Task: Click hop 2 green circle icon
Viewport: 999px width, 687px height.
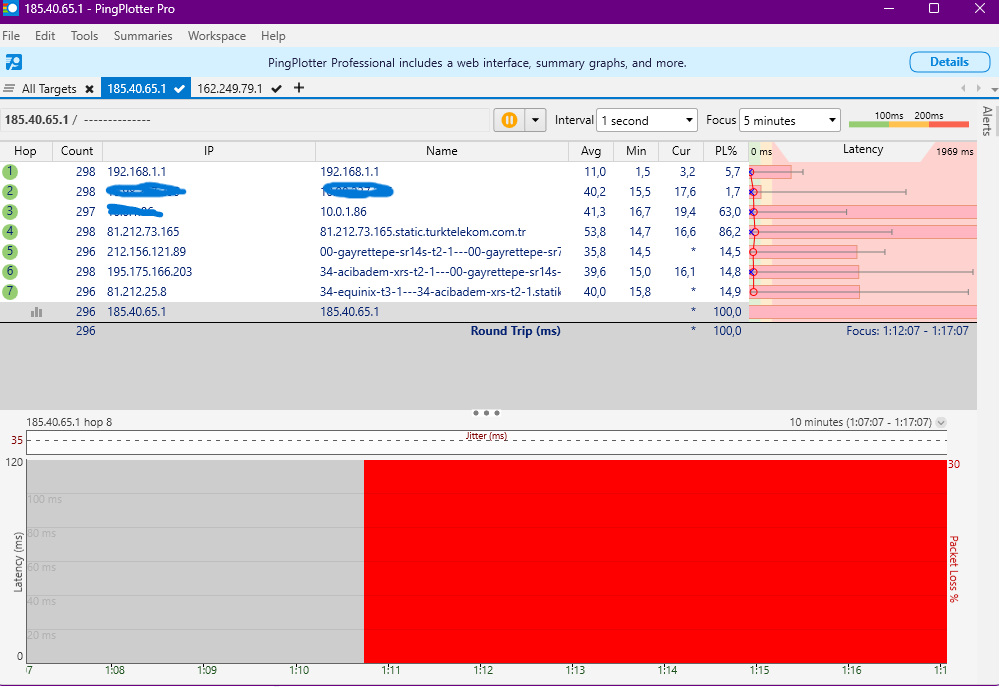Action: pyautogui.click(x=10, y=191)
